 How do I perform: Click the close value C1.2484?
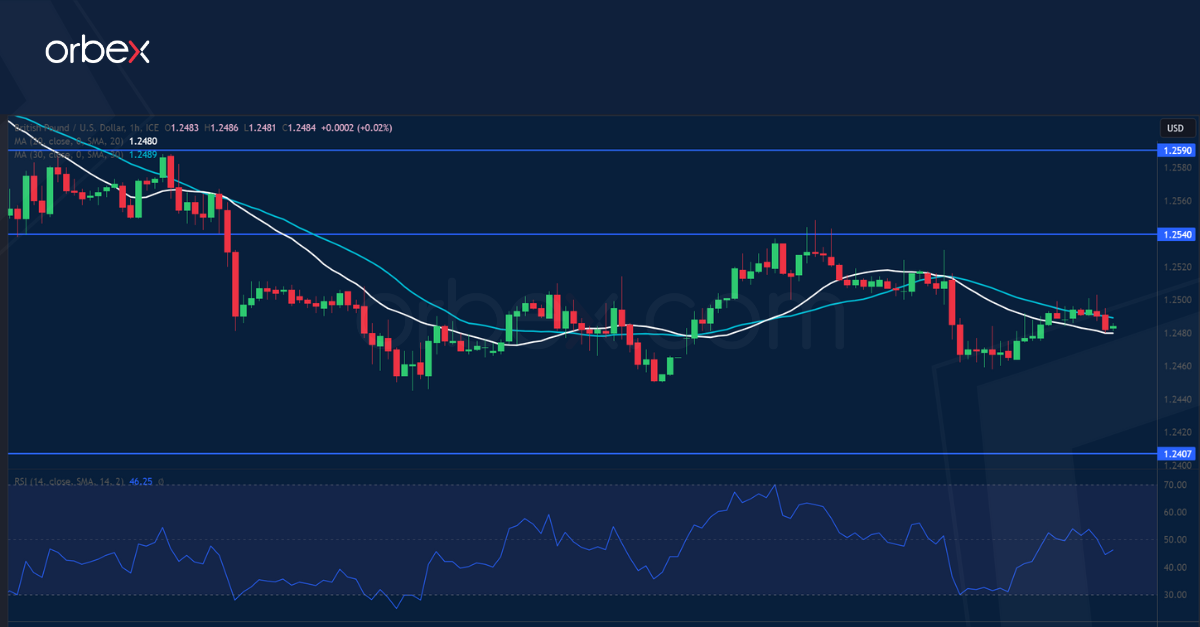pyautogui.click(x=299, y=128)
